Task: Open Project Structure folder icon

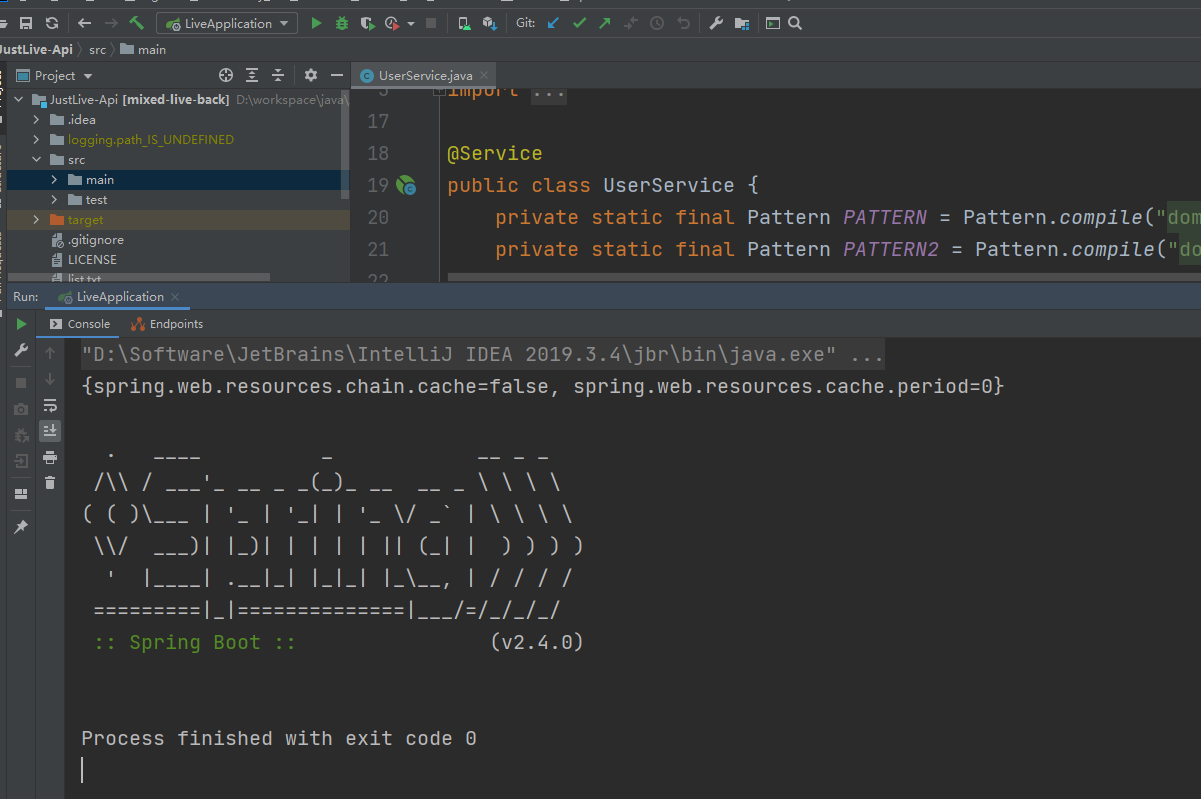Action: [x=742, y=23]
